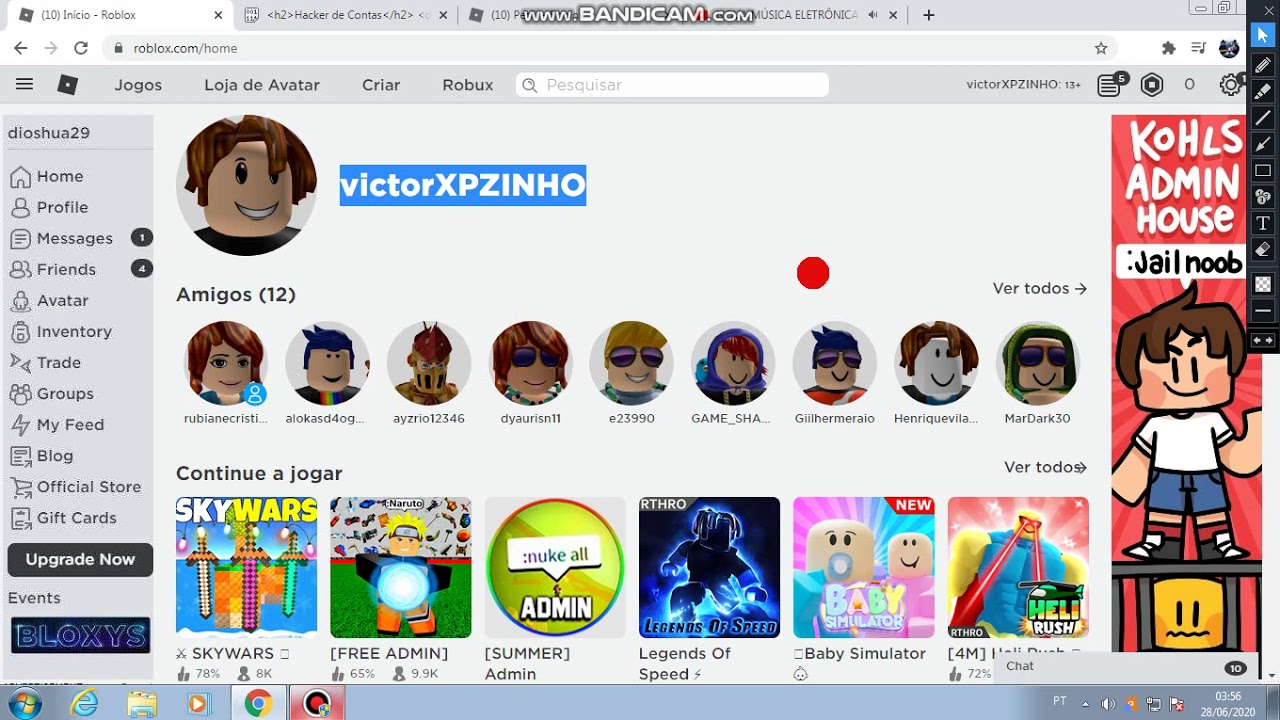Open the Loja de Avatar menu
Image resolution: width=1280 pixels, height=720 pixels.
[262, 85]
